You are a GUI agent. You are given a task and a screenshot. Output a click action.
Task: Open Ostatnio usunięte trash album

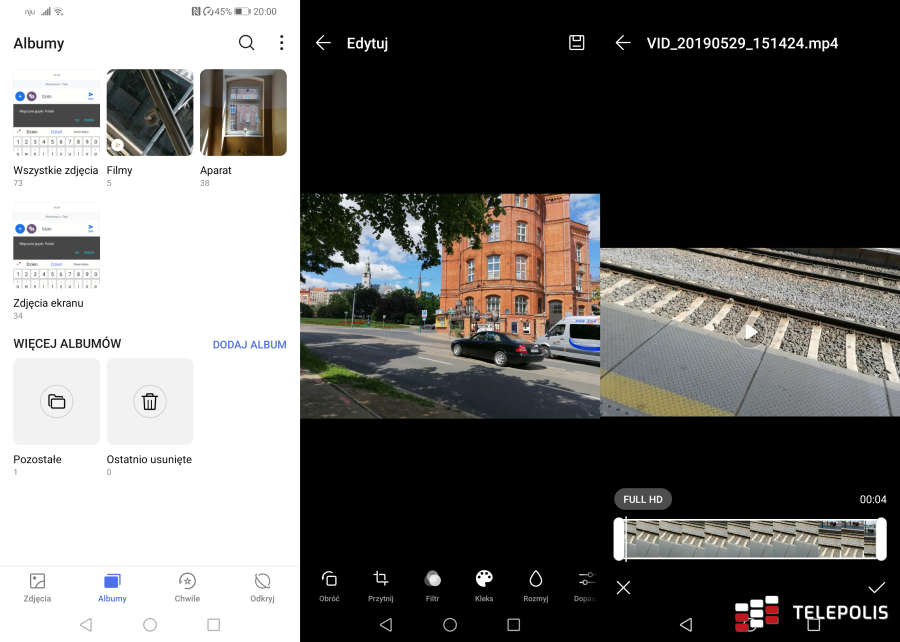tap(150, 401)
